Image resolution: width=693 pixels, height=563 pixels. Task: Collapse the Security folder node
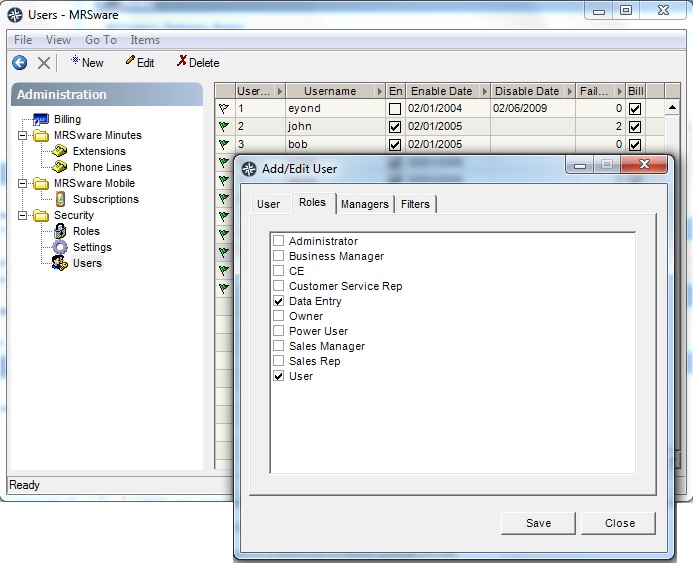pyautogui.click(x=22, y=215)
